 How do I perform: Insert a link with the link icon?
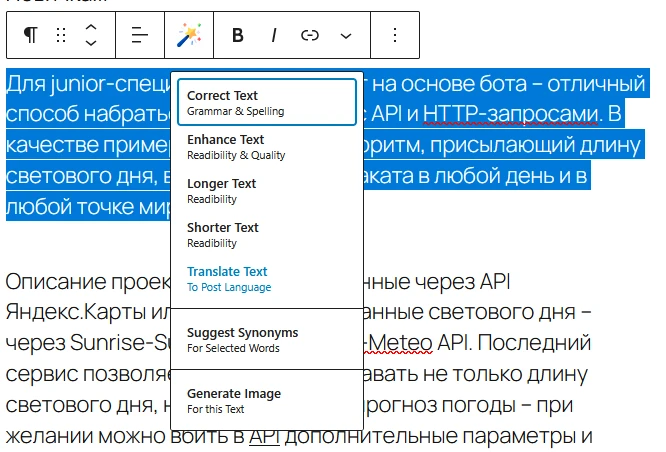click(x=310, y=35)
